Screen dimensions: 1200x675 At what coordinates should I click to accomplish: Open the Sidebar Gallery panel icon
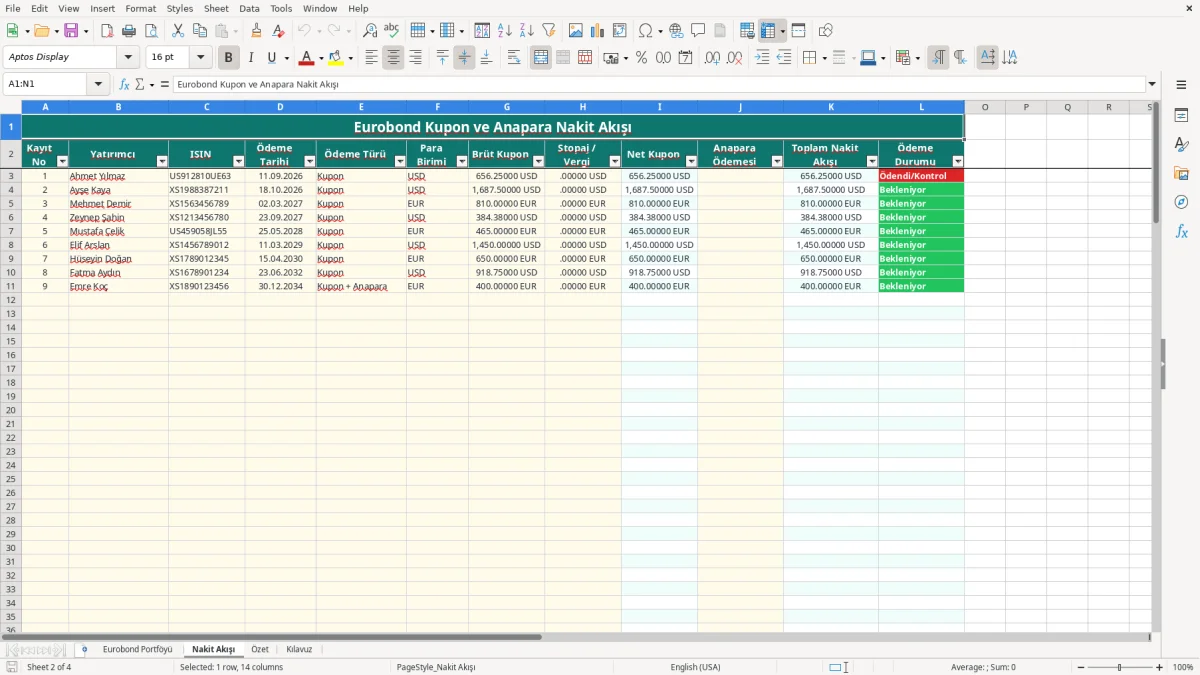point(1181,174)
